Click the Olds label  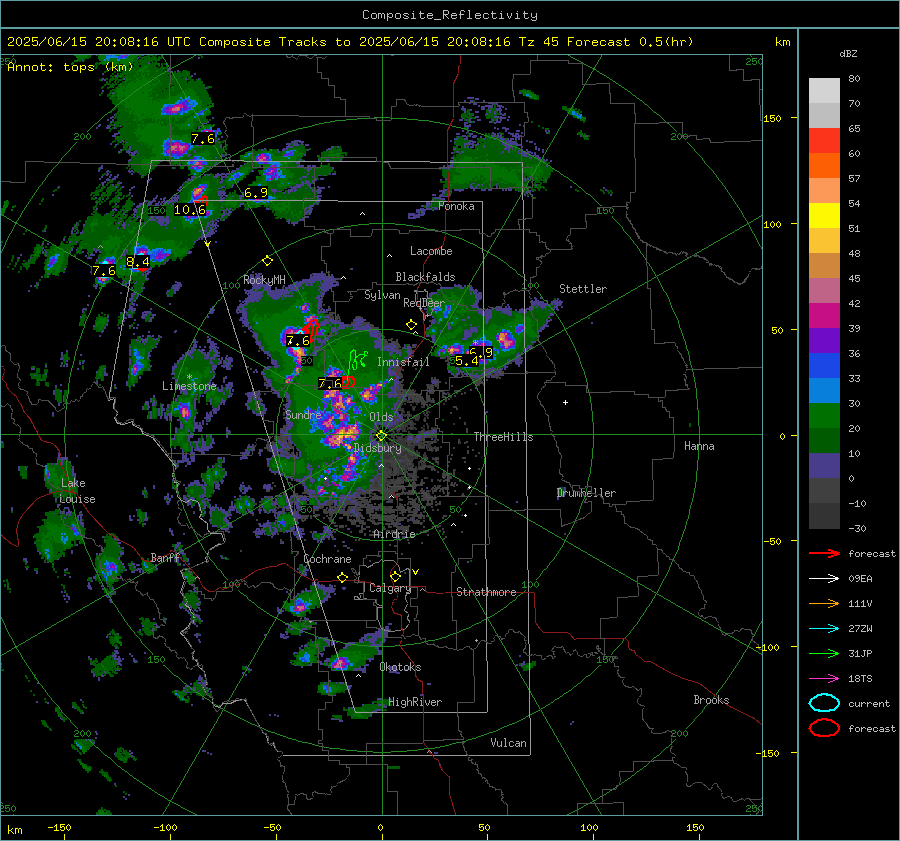pyautogui.click(x=381, y=417)
